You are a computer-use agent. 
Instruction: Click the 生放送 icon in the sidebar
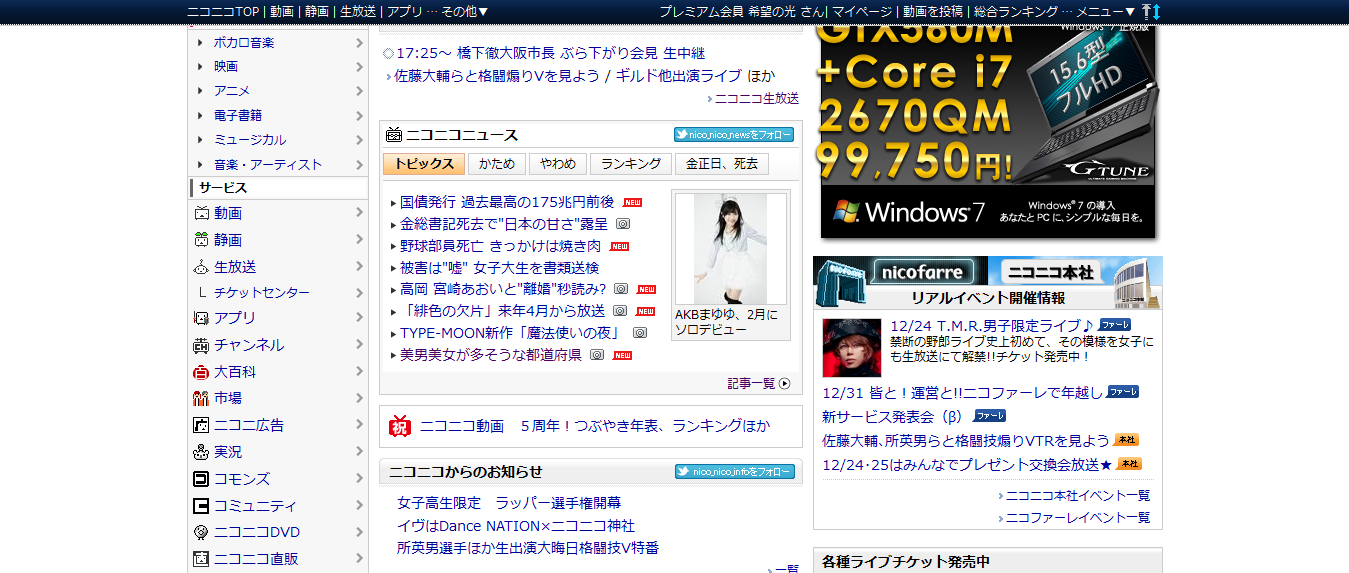point(201,267)
